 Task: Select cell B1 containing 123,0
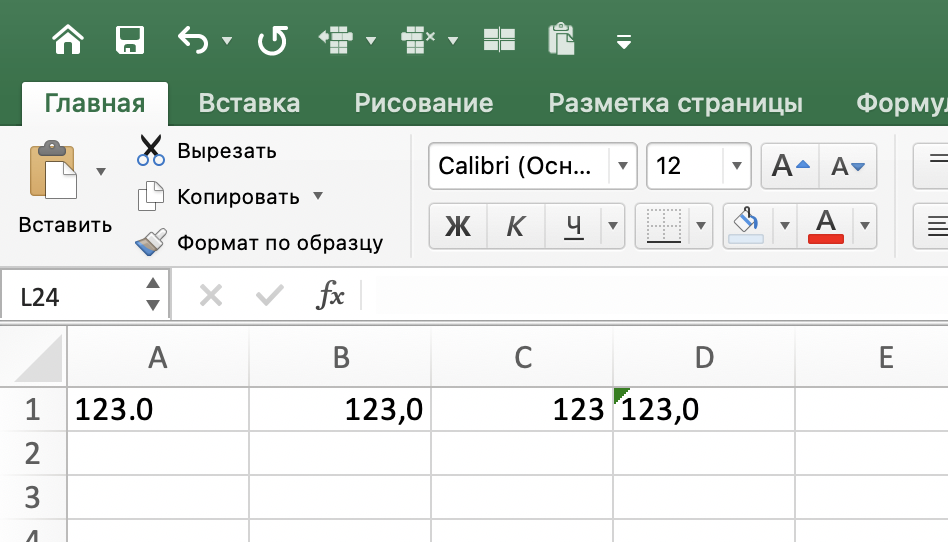pyautogui.click(x=340, y=410)
